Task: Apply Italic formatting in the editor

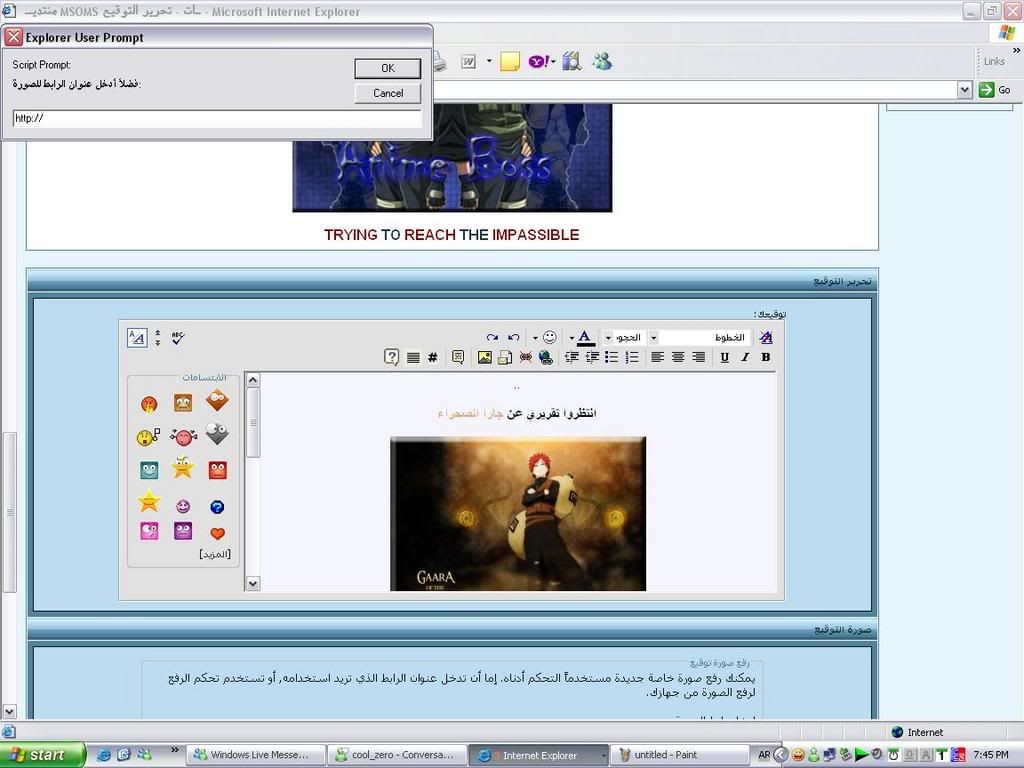Action: click(745, 357)
